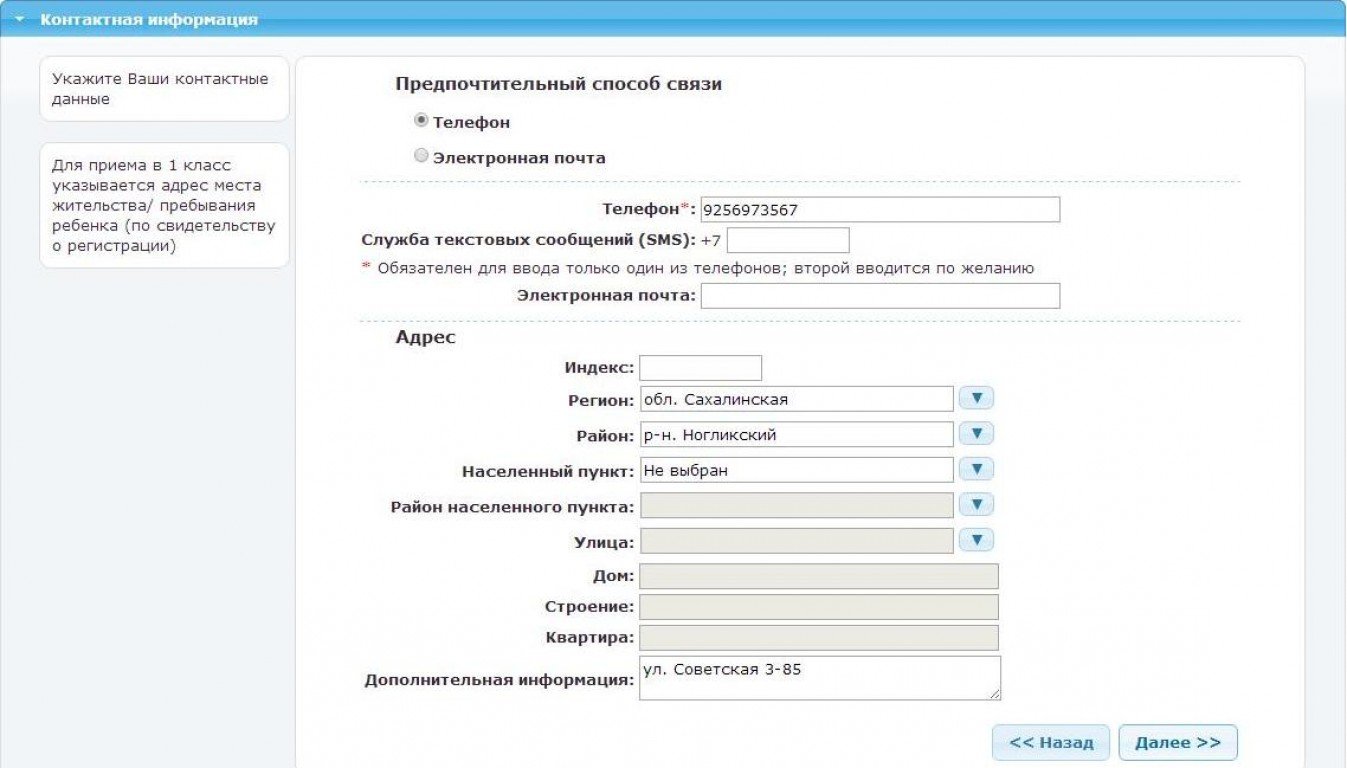Viewport: 1347px width, 768px height.
Task: Click the Далее >> button
Action: point(1177,743)
